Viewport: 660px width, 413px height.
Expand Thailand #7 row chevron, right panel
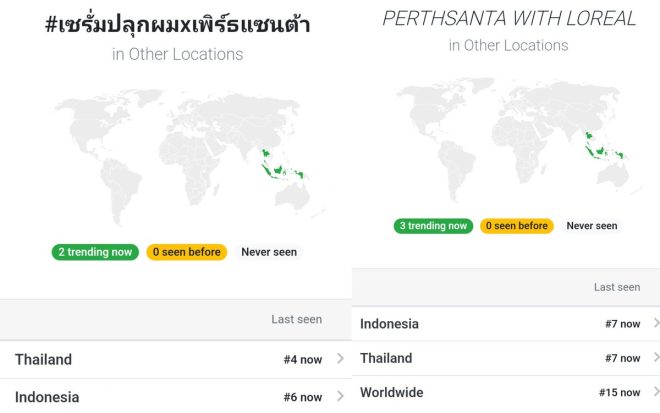pyautogui.click(x=656, y=357)
